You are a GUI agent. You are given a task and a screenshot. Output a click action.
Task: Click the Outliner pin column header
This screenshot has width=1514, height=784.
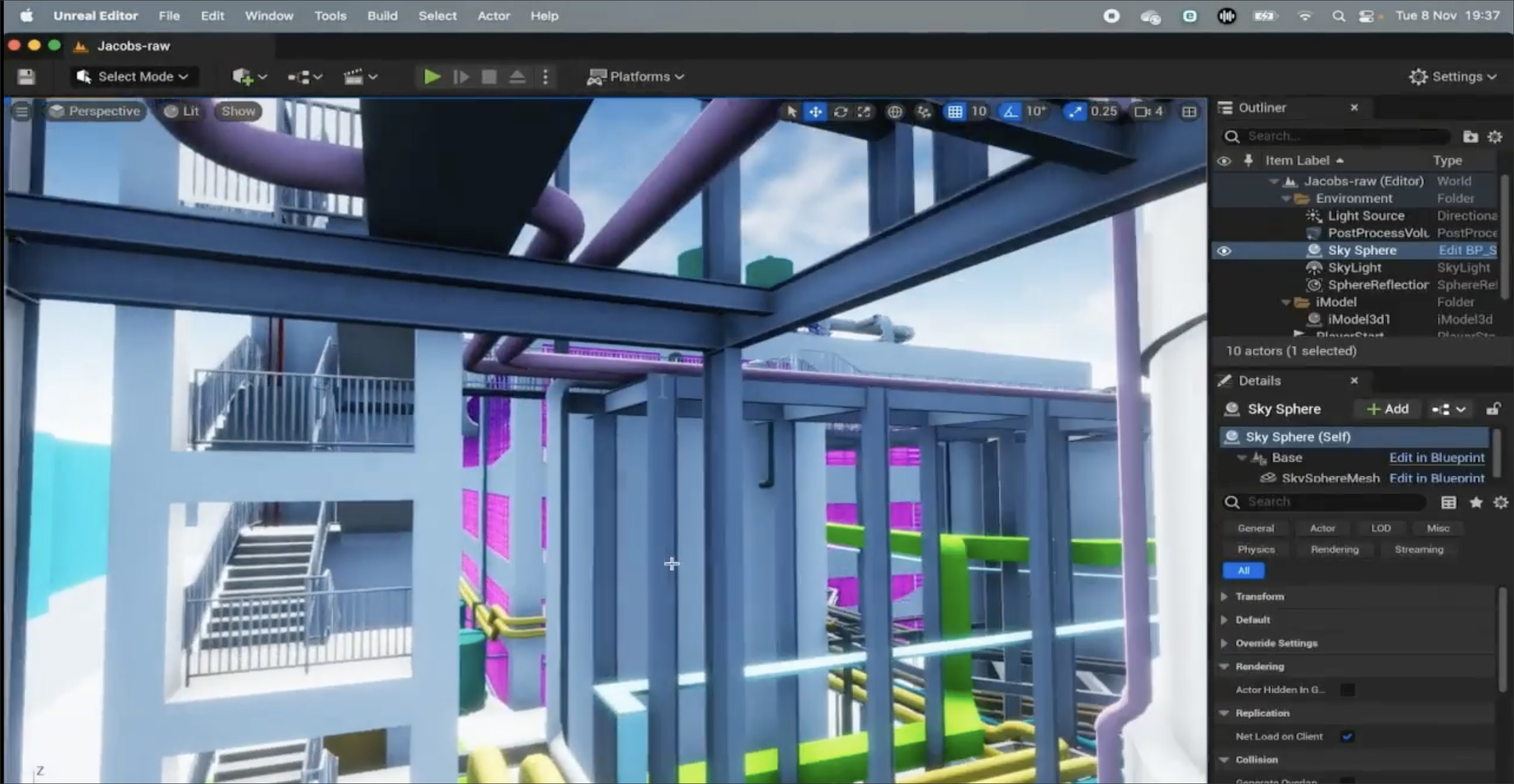point(1248,160)
